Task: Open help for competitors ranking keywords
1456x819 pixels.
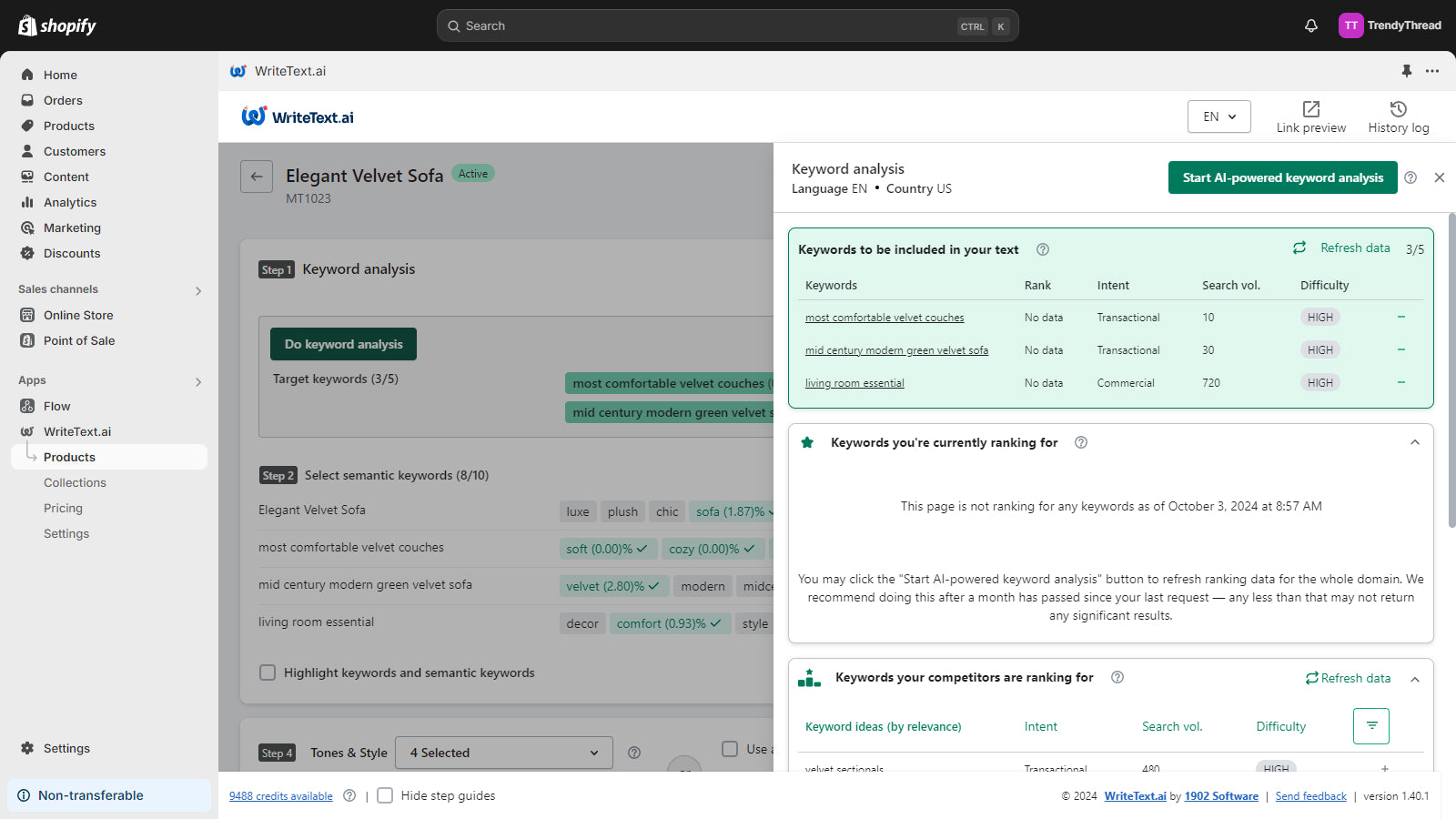Action: pos(1117,677)
